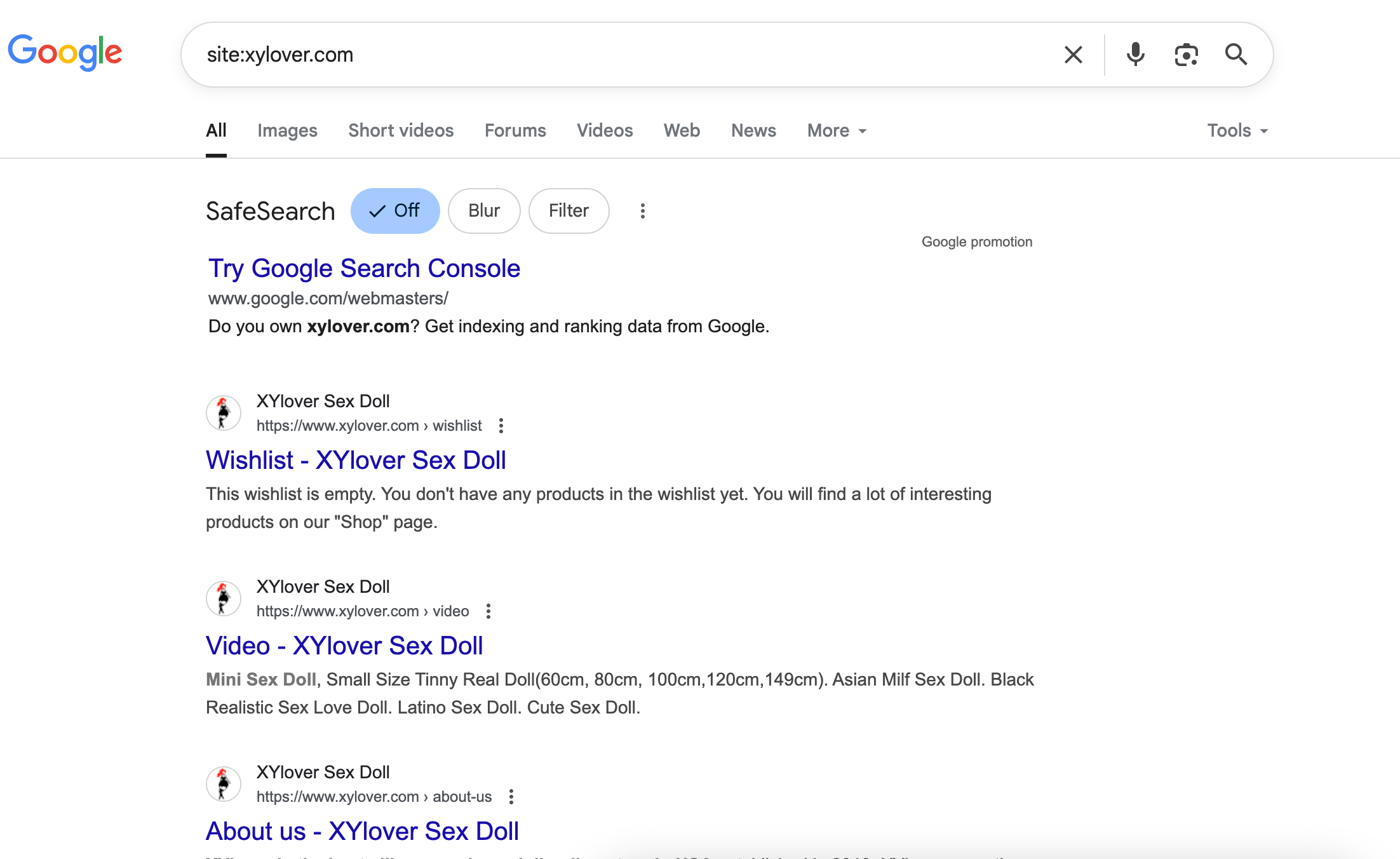Open Google Lens image search
The height and width of the screenshot is (859, 1400).
click(1186, 55)
